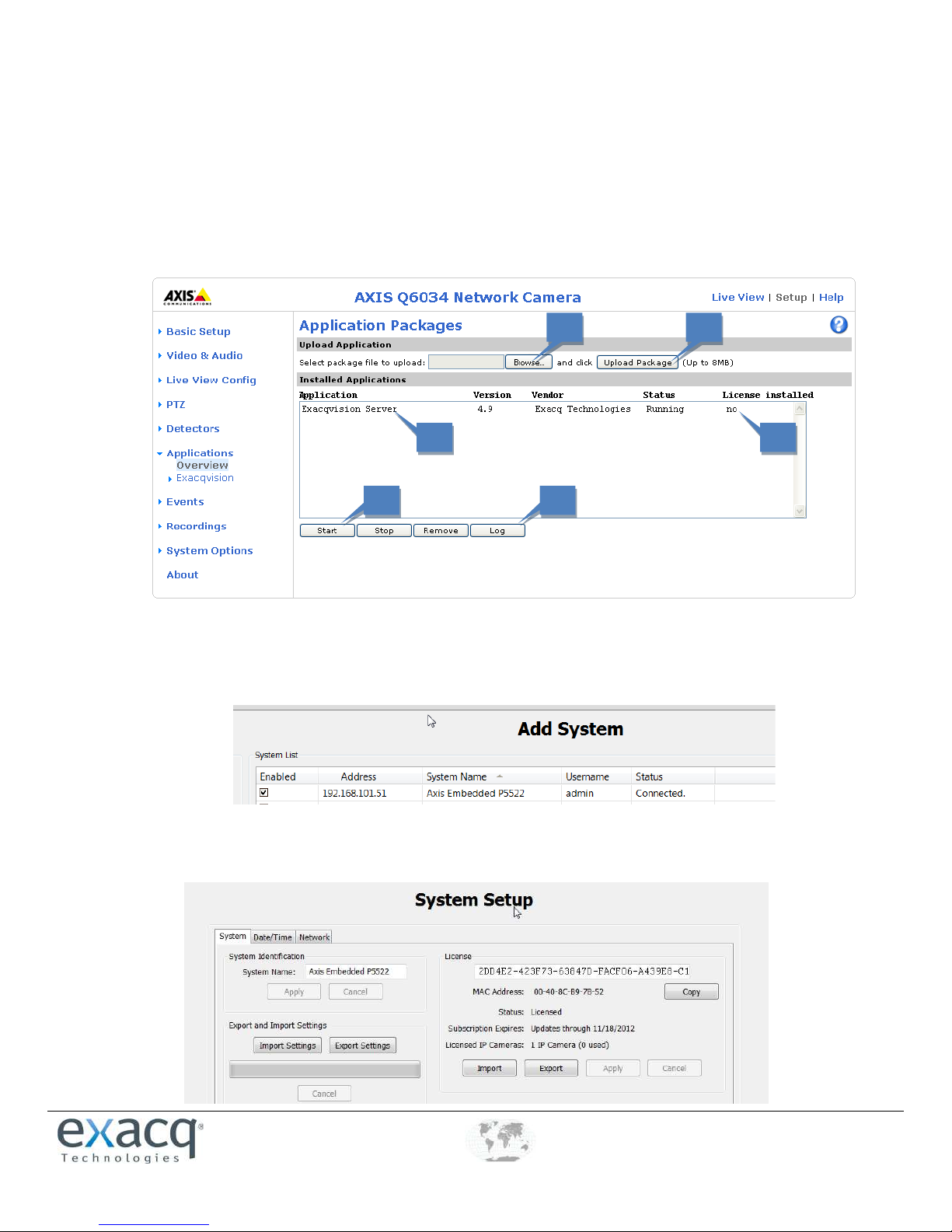This screenshot has width=952, height=1232.
Task: Expand the Exacqvision submenu arrow
Action: pos(171,479)
